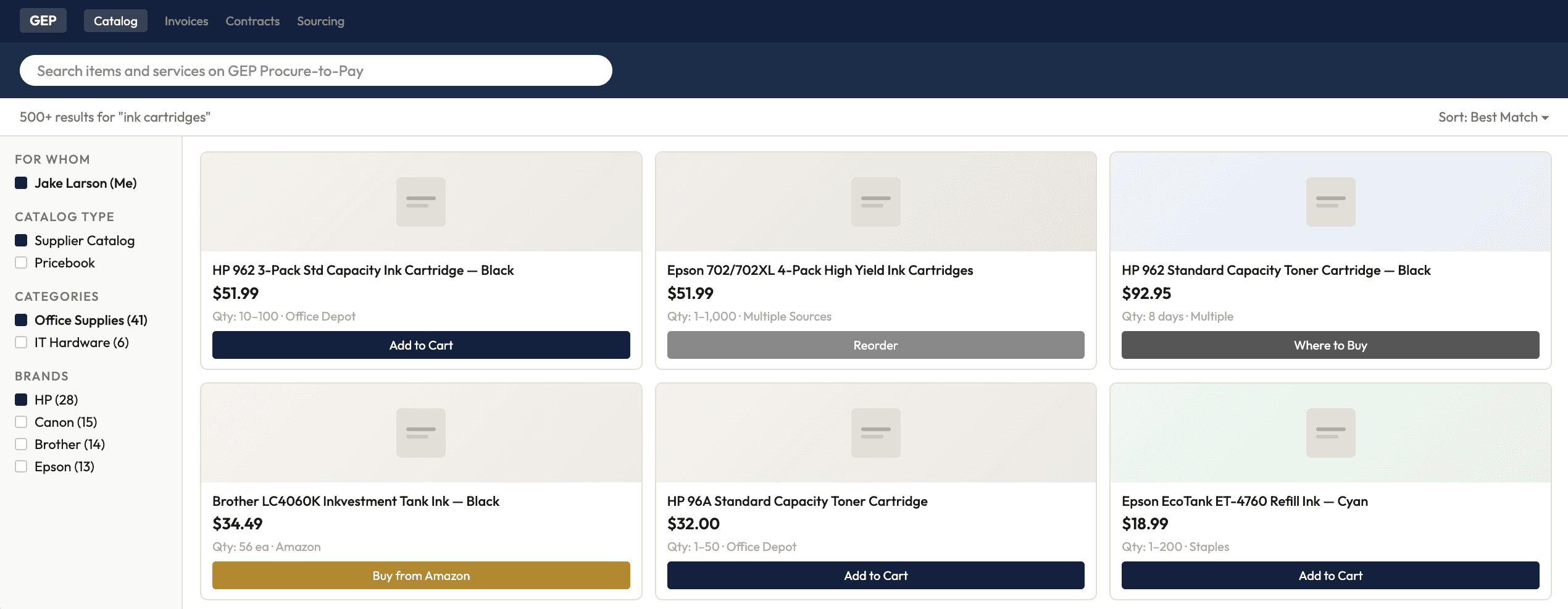Click the CATALOG TYPE filter heading
The image size is (1568, 609).
(x=64, y=217)
